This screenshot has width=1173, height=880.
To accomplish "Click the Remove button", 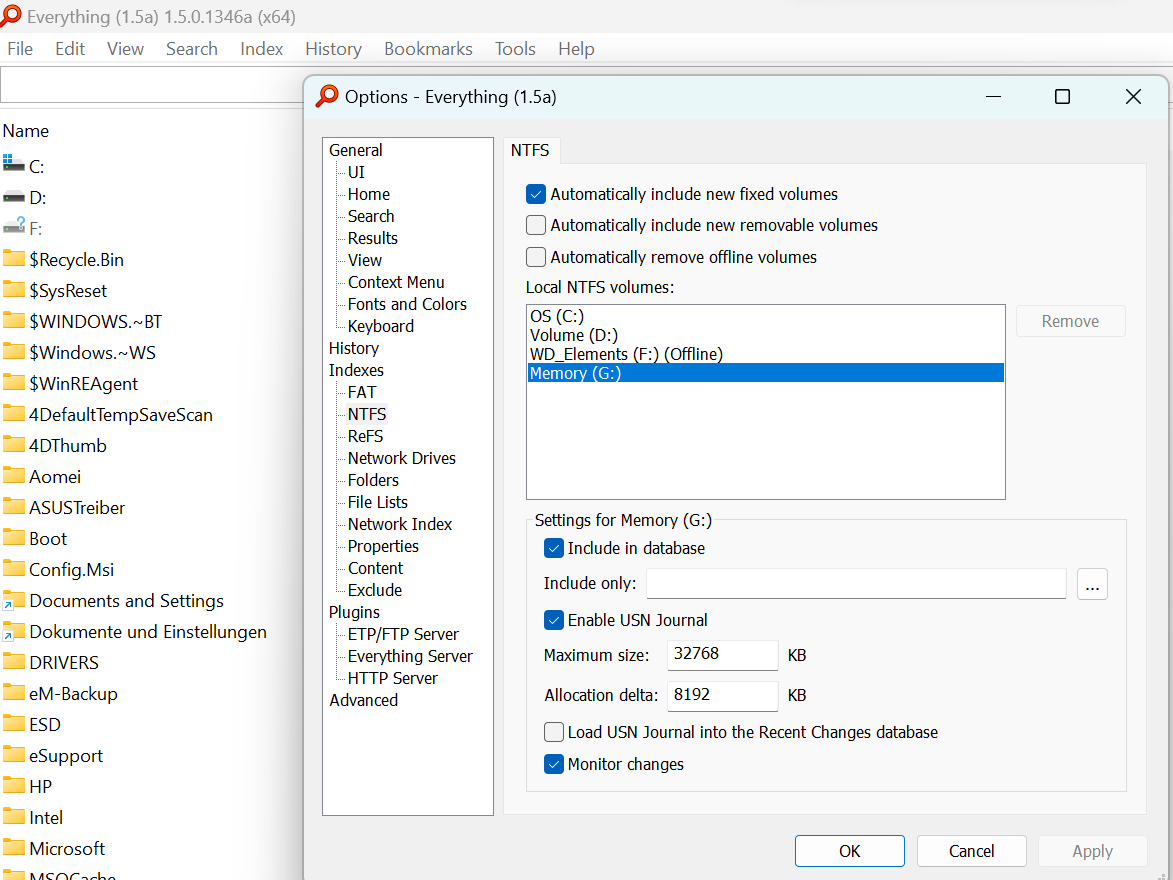I will point(1070,321).
